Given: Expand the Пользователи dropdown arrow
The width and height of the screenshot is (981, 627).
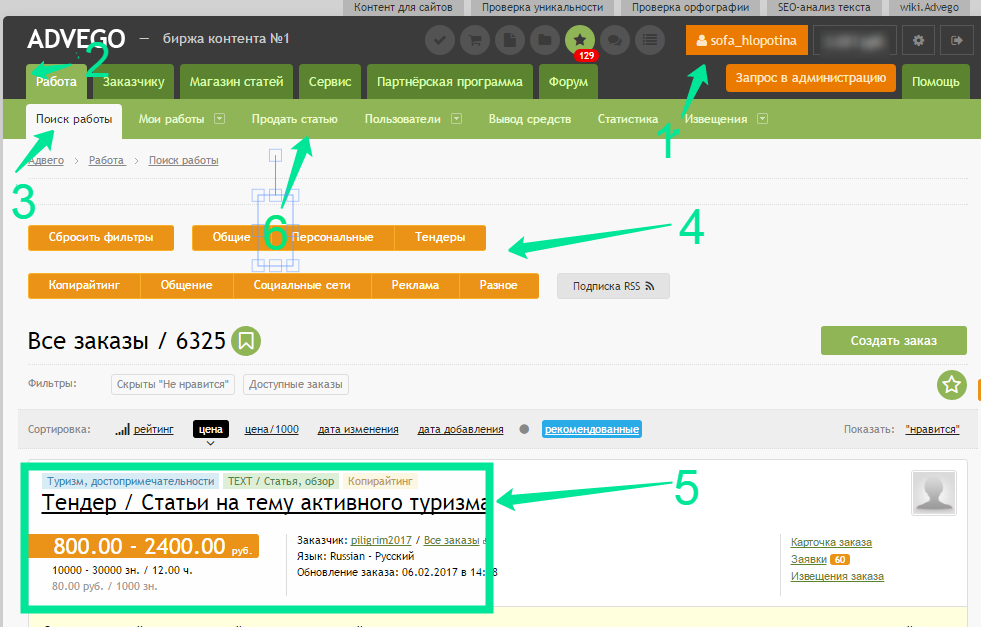Looking at the screenshot, I should 456,119.
